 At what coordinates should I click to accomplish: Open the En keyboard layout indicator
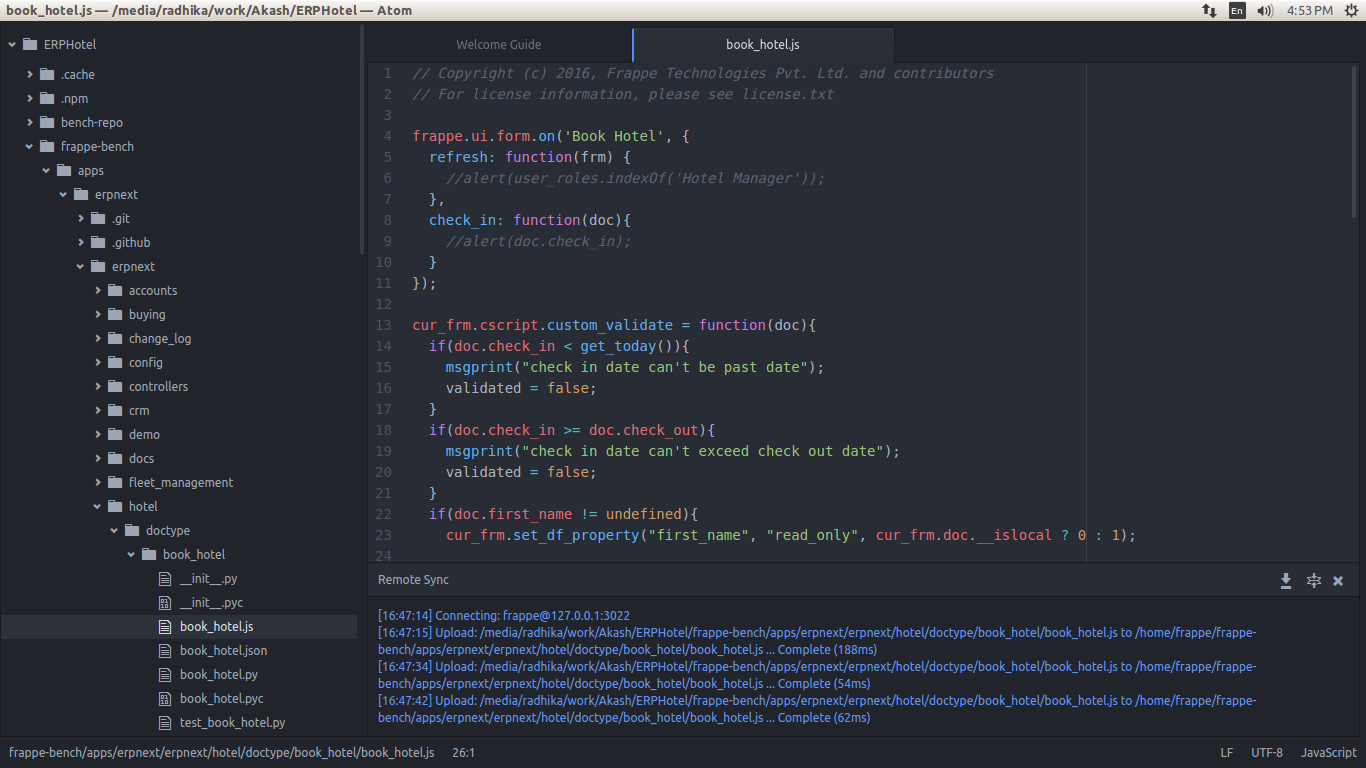1237,11
